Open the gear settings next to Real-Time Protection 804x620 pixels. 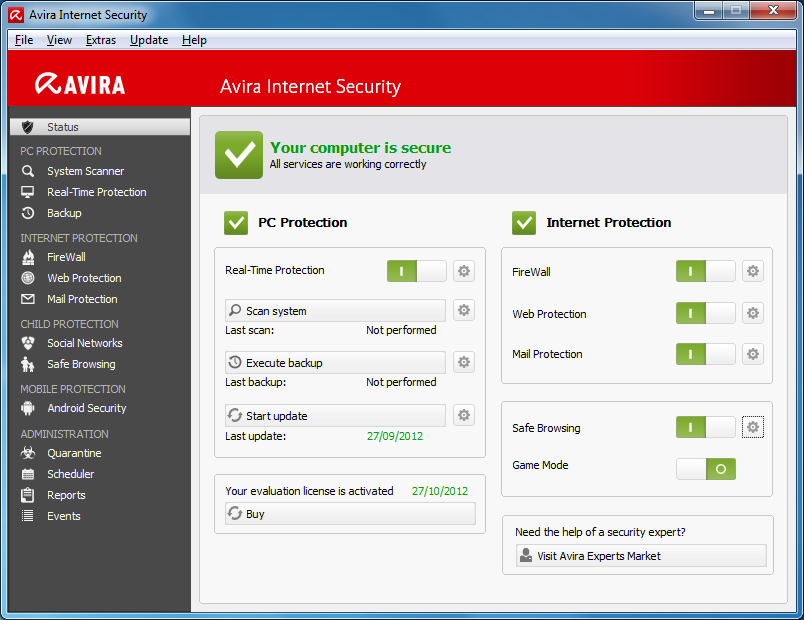click(463, 270)
